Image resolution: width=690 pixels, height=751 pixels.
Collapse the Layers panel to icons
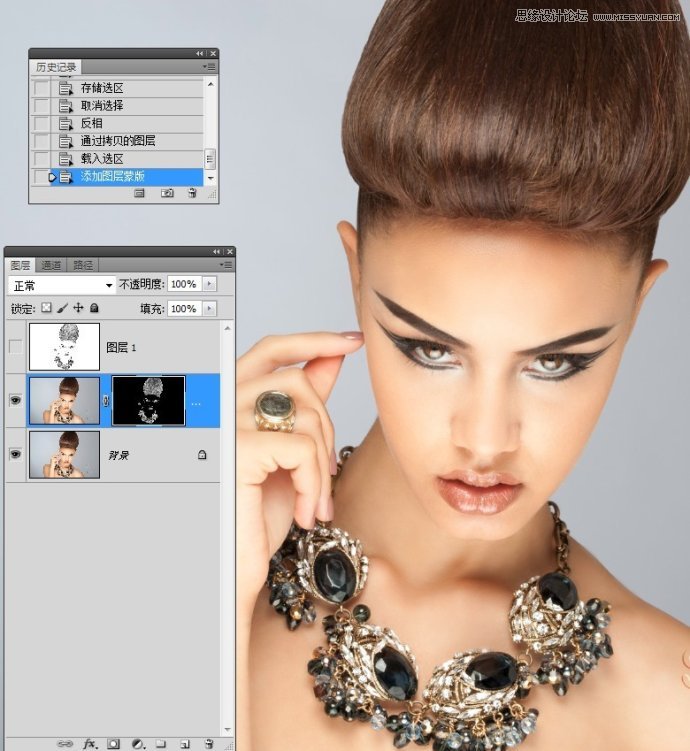(216, 251)
